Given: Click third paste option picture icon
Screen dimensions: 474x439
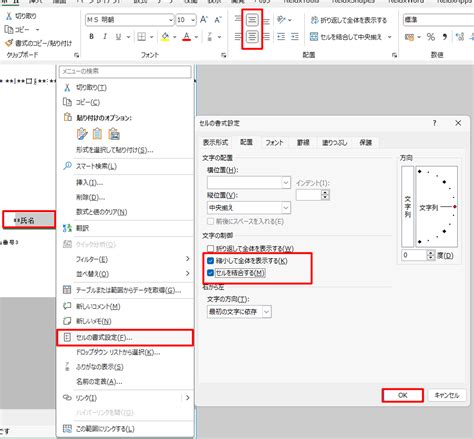Looking at the screenshot, I should [x=114, y=134].
